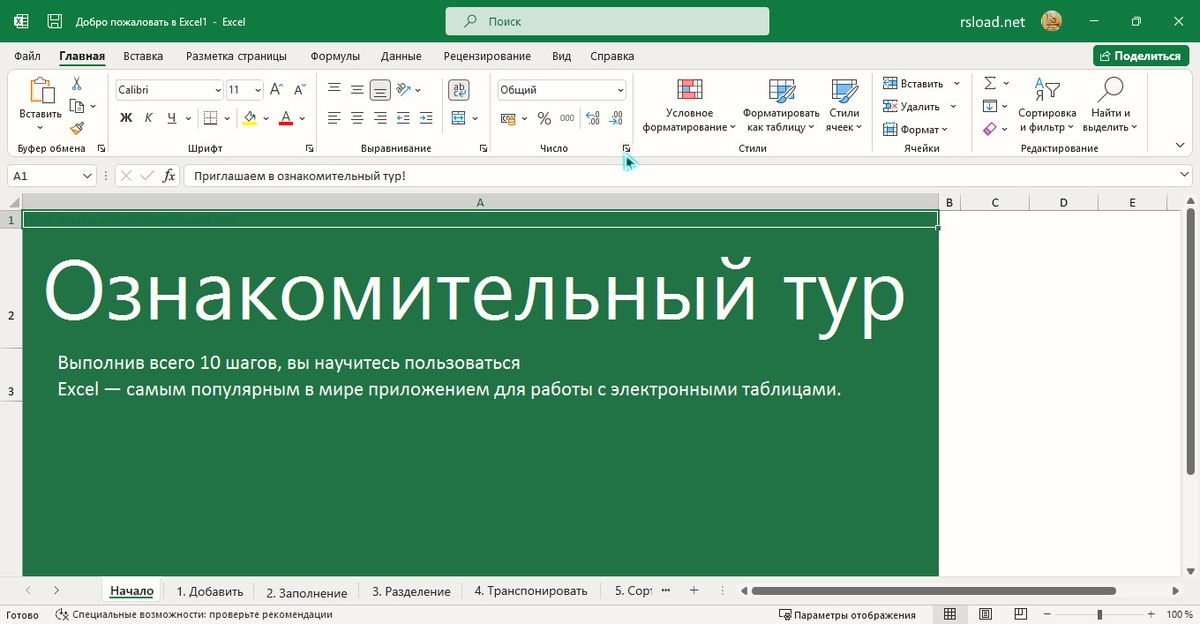
Task: Click the Поделиться share button
Action: tap(1140, 56)
